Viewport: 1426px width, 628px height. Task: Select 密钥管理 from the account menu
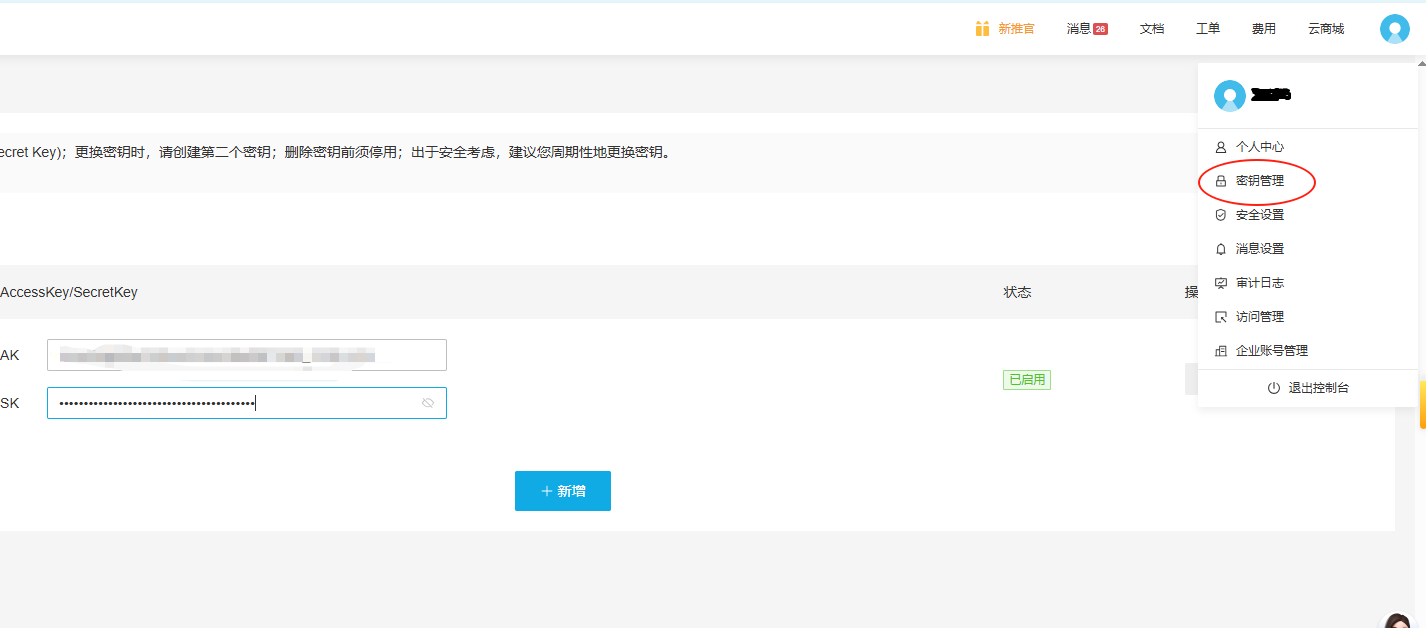(1260, 181)
